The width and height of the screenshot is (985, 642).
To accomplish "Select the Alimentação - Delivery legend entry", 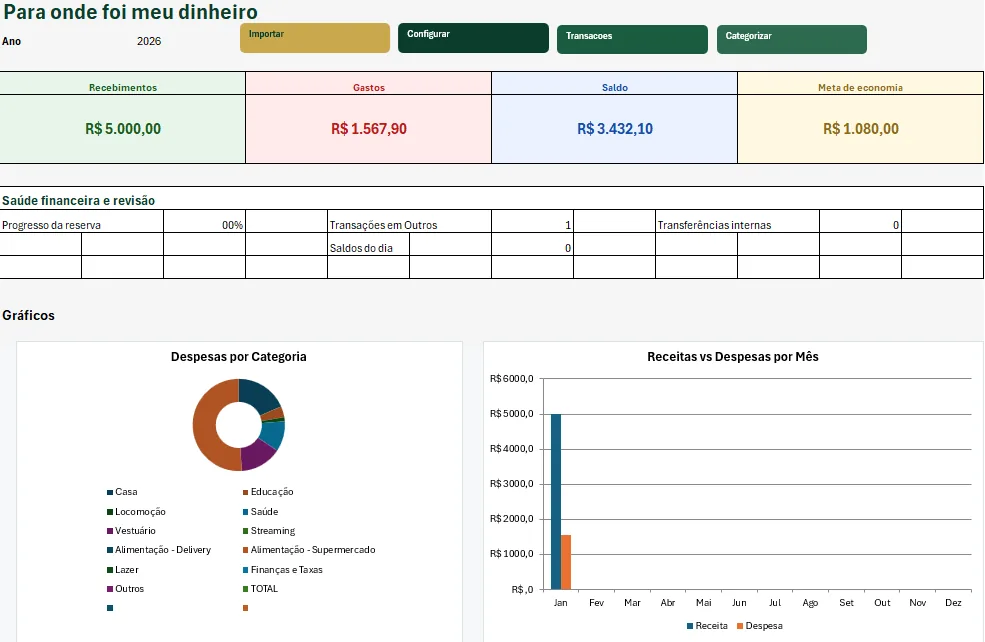I will [x=159, y=550].
